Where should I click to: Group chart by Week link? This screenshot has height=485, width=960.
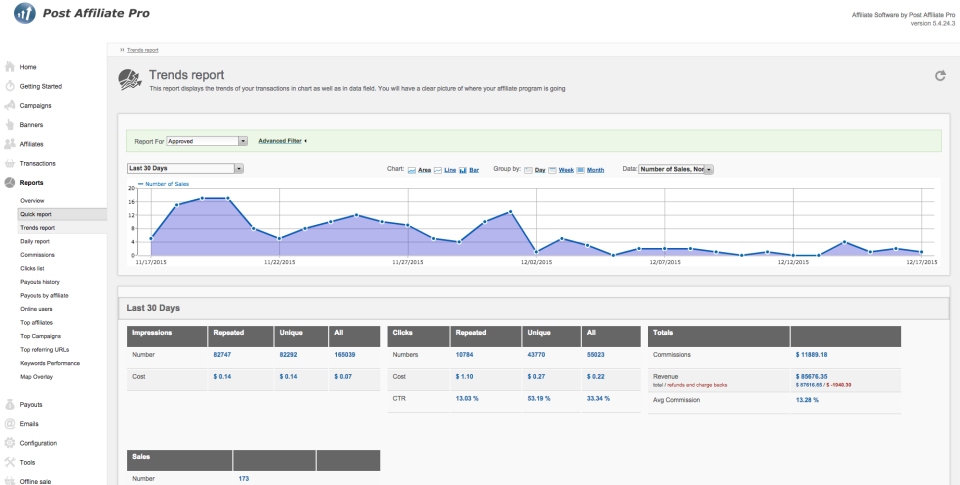(566, 170)
